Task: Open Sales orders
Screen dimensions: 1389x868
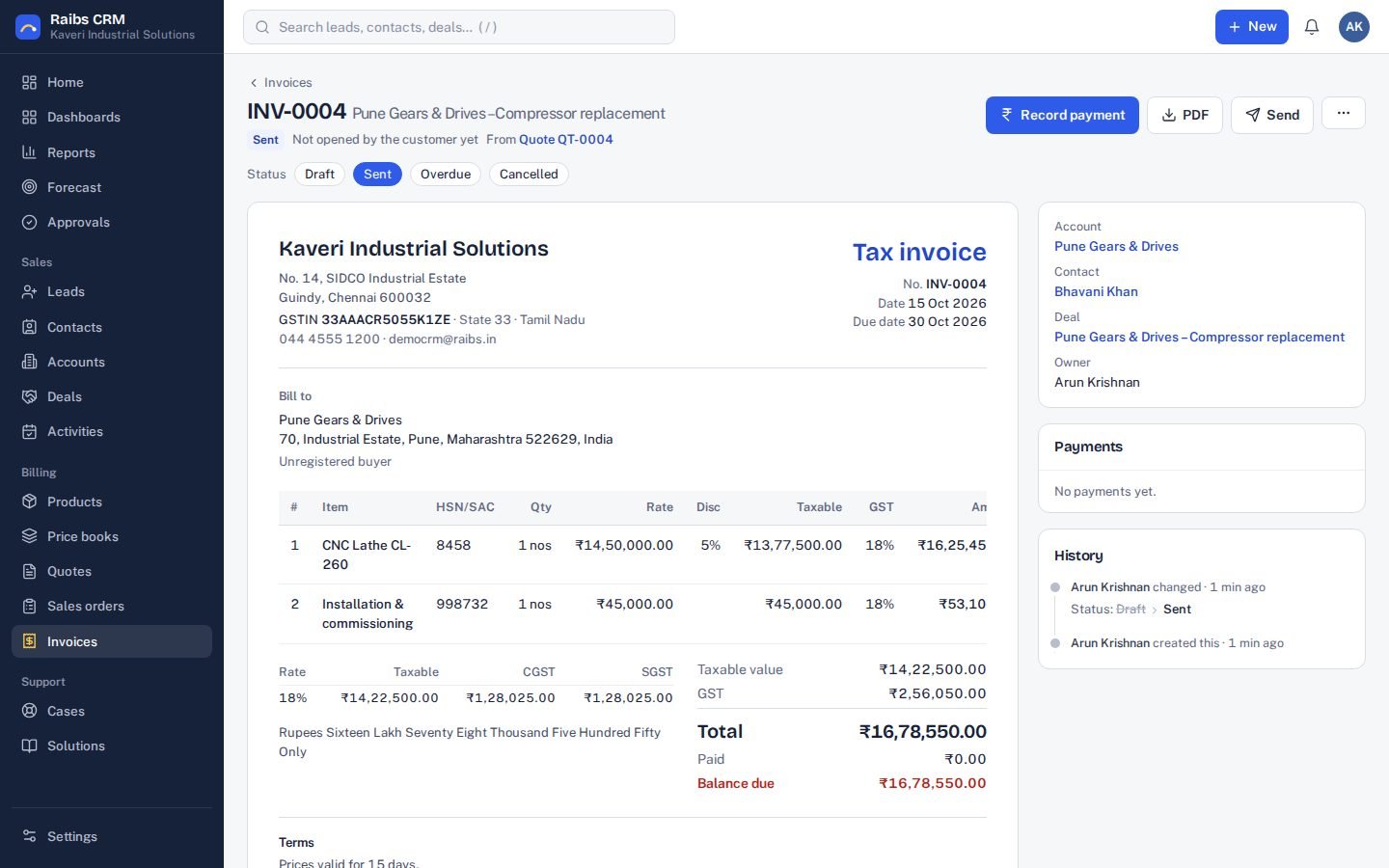Action: click(112, 606)
